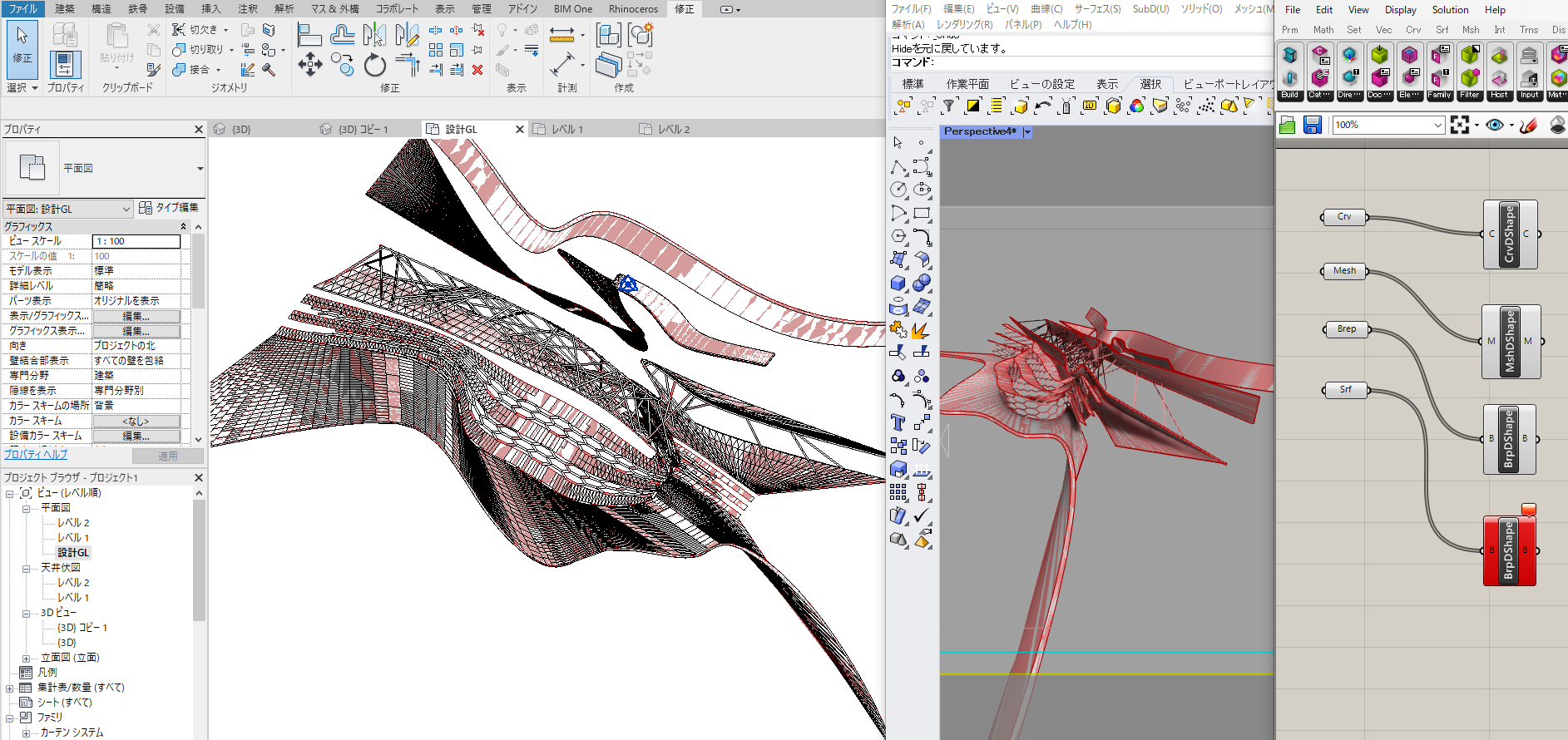Click the Rhino selection filter funnel icon

point(948,106)
